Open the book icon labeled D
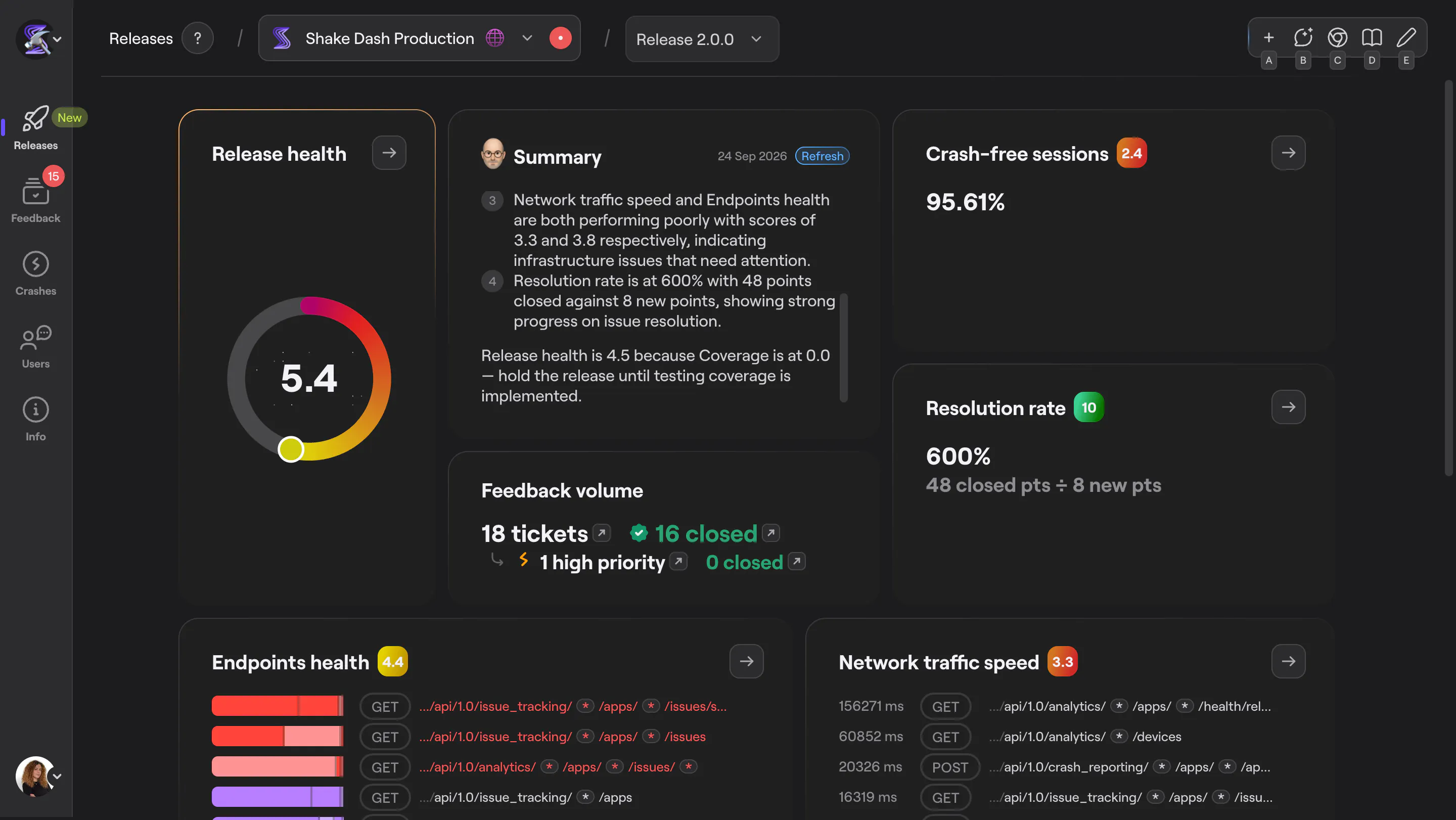The height and width of the screenshot is (820, 1456). pos(1372,37)
